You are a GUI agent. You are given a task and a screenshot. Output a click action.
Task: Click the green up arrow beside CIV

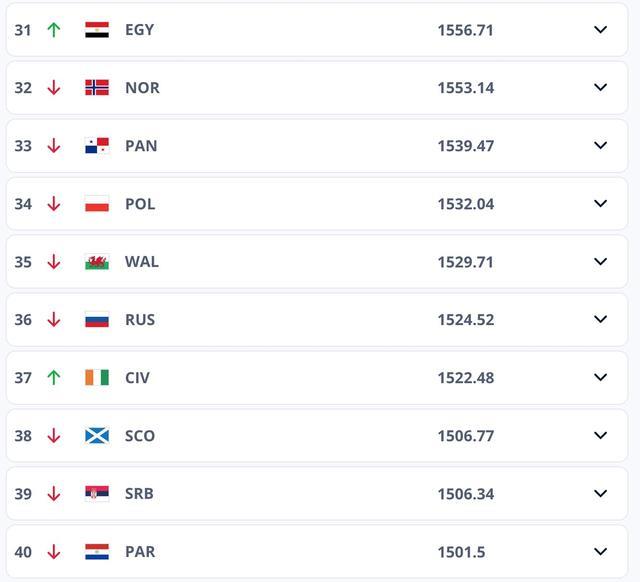(x=54, y=378)
